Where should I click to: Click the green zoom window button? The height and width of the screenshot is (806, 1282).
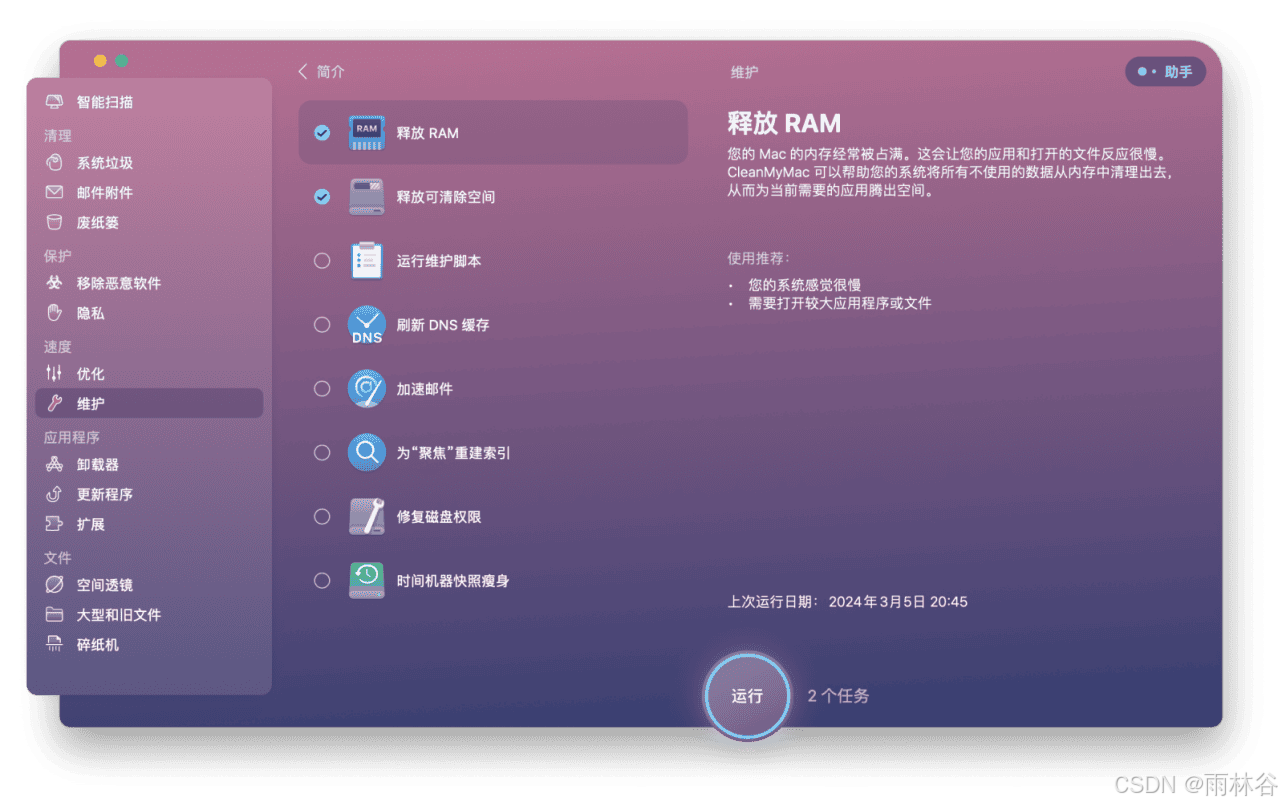pyautogui.click(x=121, y=61)
